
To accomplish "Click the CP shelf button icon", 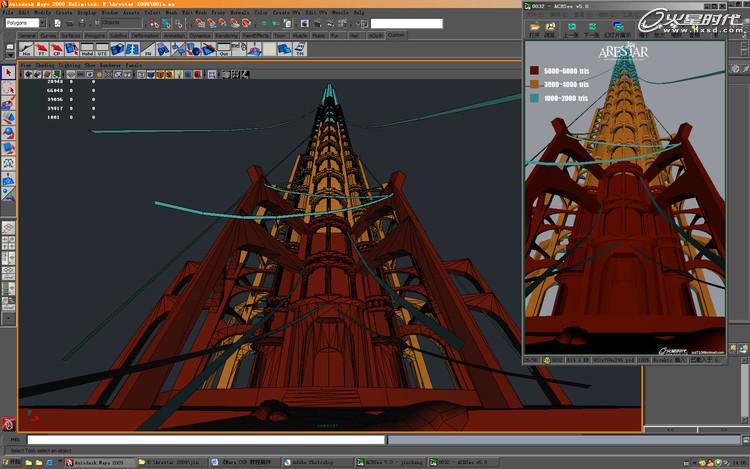I will (57, 49).
